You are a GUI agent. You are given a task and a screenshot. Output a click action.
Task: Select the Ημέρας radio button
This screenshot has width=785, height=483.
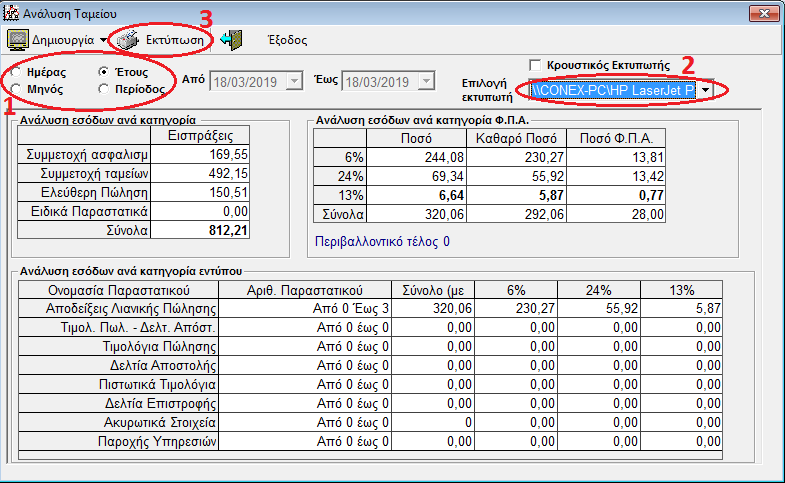point(16,72)
